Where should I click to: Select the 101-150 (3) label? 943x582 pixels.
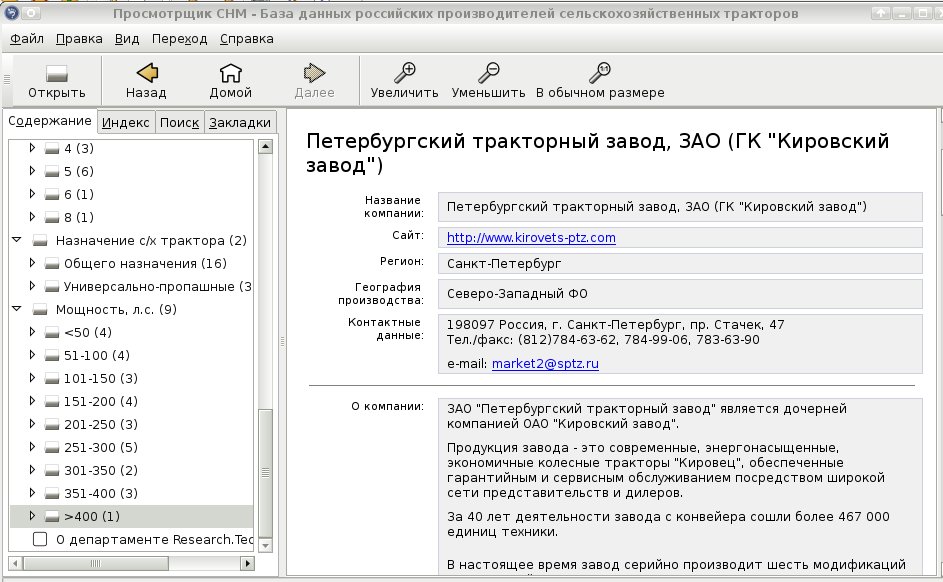[101, 379]
